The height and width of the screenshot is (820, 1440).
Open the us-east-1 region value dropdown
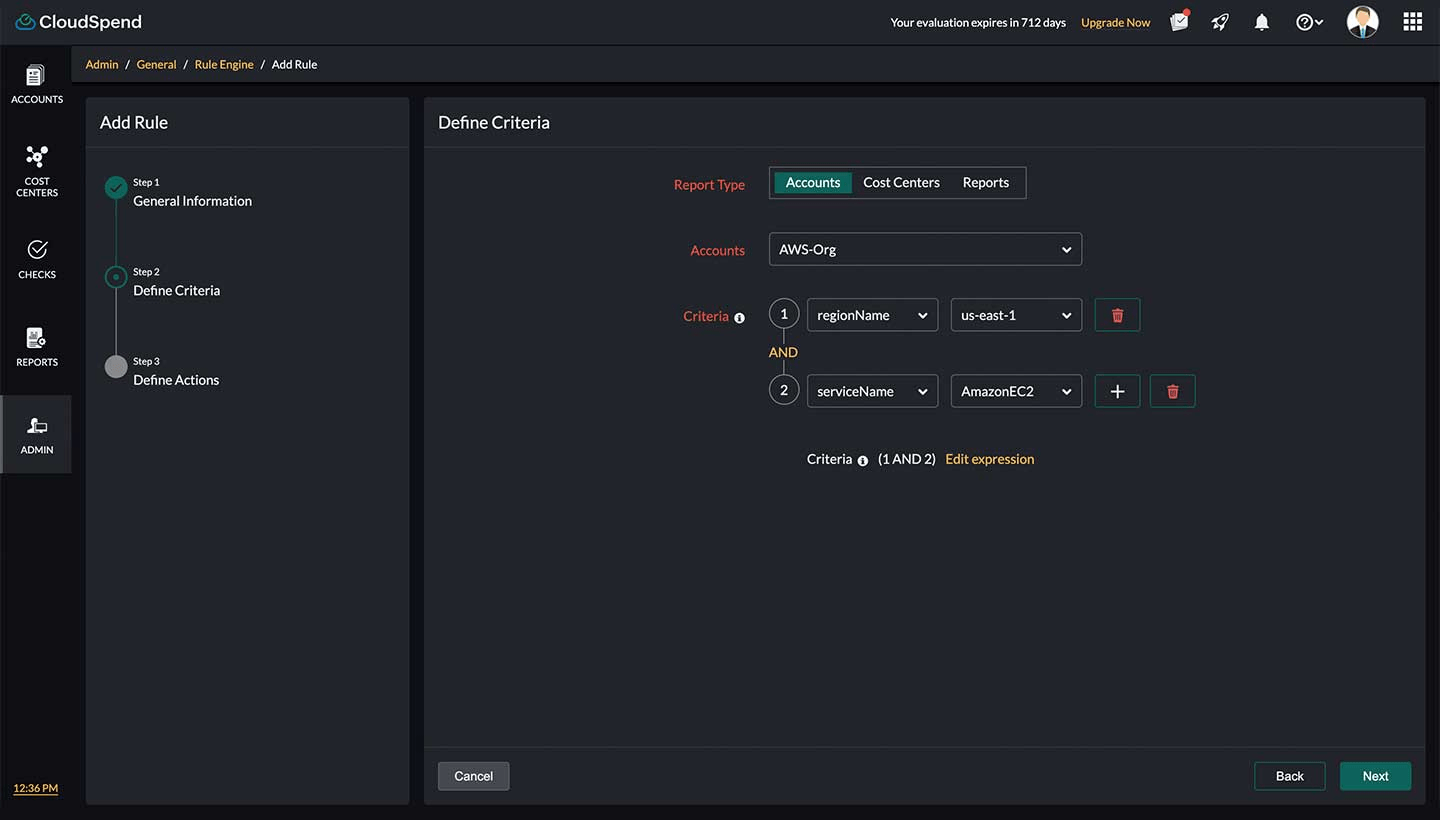pyautogui.click(x=1016, y=314)
